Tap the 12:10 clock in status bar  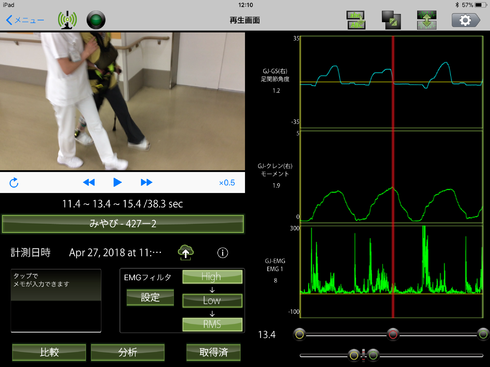click(246, 5)
